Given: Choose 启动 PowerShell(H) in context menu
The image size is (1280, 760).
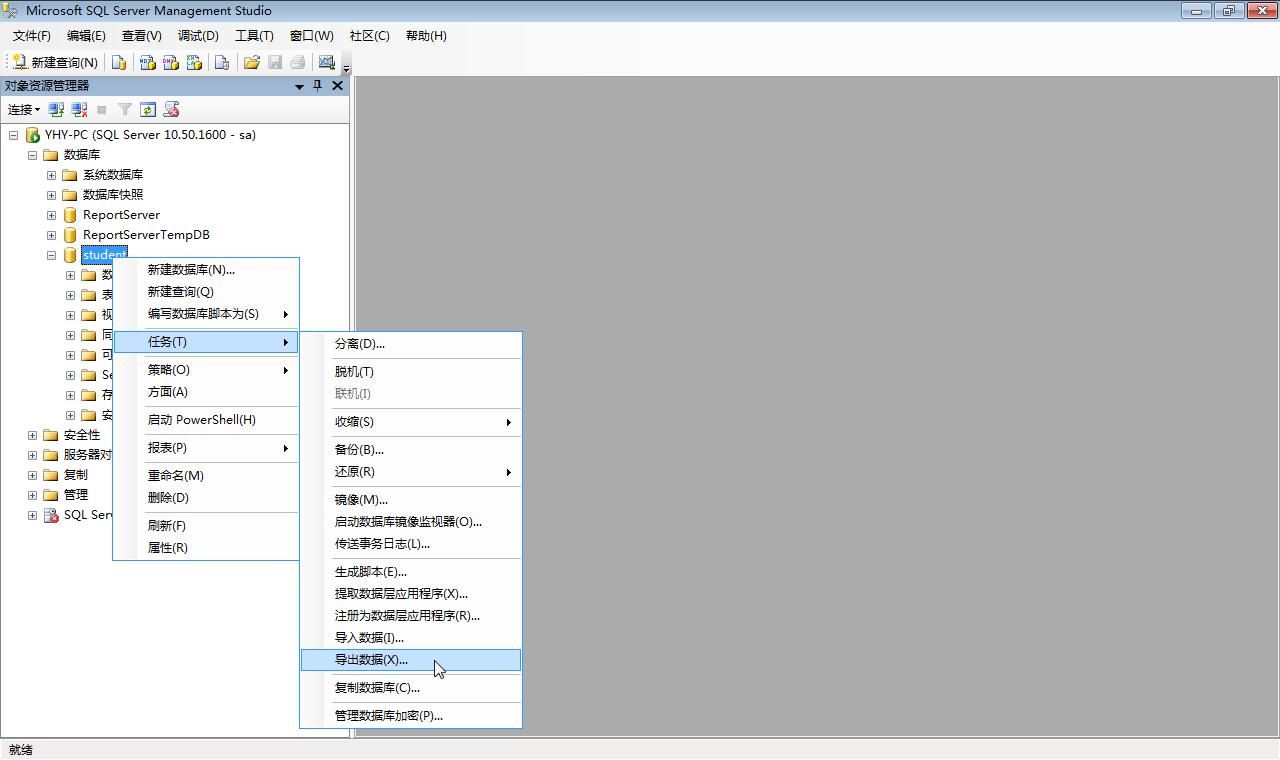Looking at the screenshot, I should coord(206,420).
